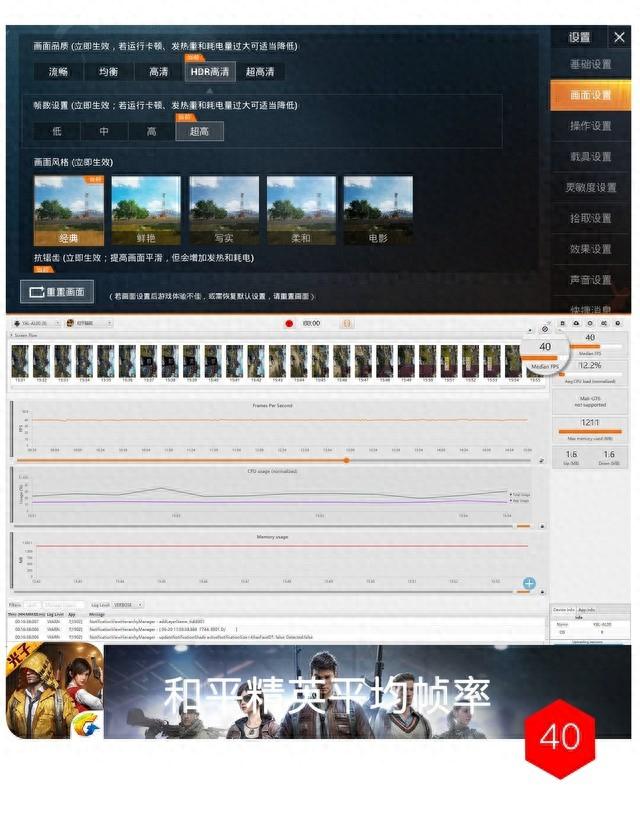This screenshot has height=813, width=640.
Task: Open 声音设置 tab in settings sidebar
Action: click(590, 280)
